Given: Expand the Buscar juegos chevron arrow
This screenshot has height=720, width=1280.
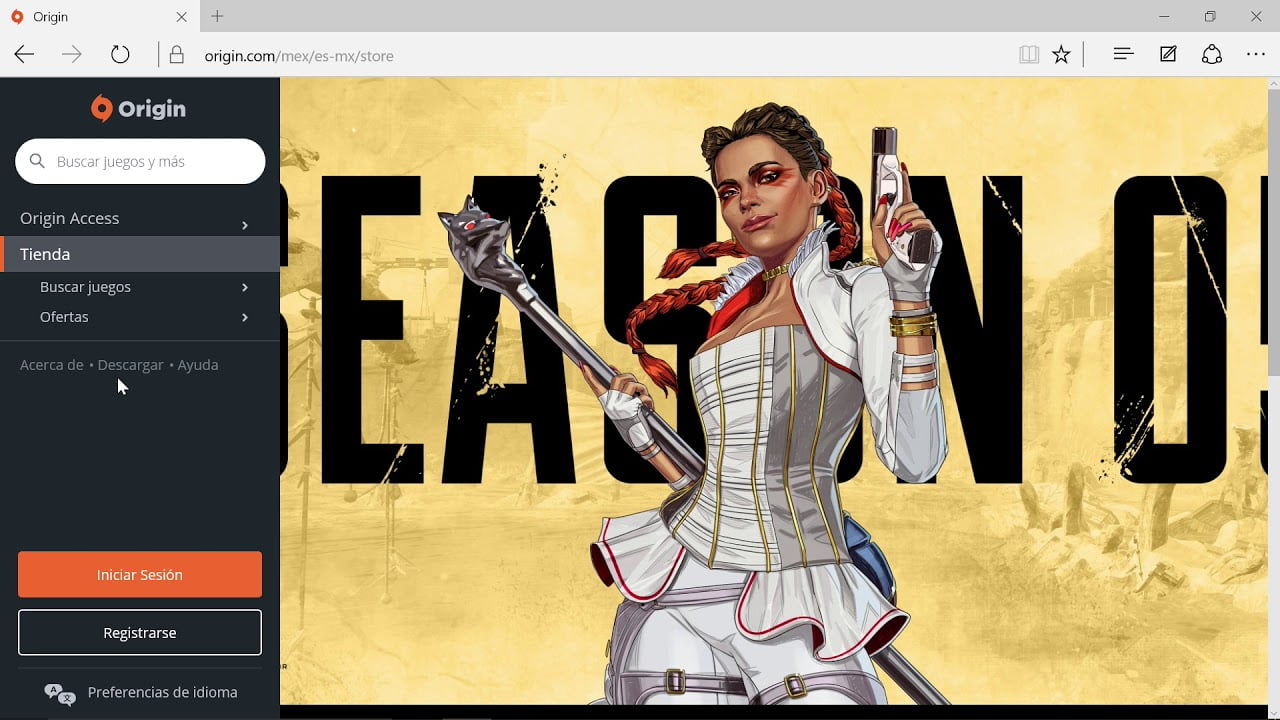Looking at the screenshot, I should [x=245, y=288].
